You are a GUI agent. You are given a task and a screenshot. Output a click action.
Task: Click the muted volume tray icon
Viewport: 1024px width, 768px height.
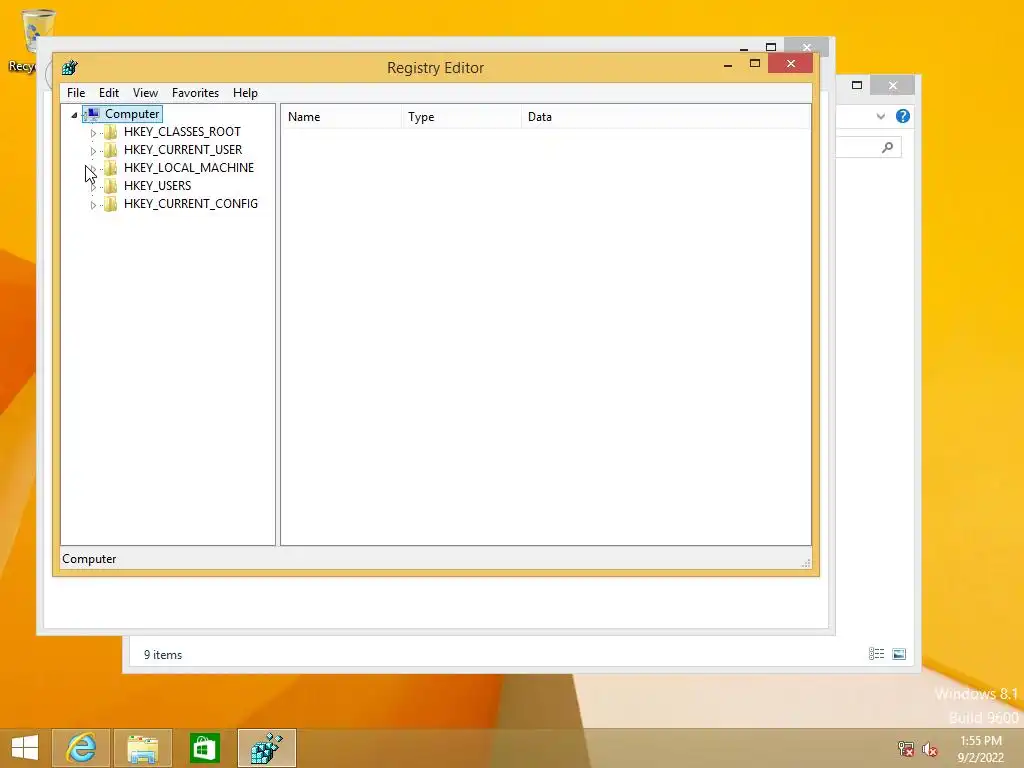tap(930, 749)
